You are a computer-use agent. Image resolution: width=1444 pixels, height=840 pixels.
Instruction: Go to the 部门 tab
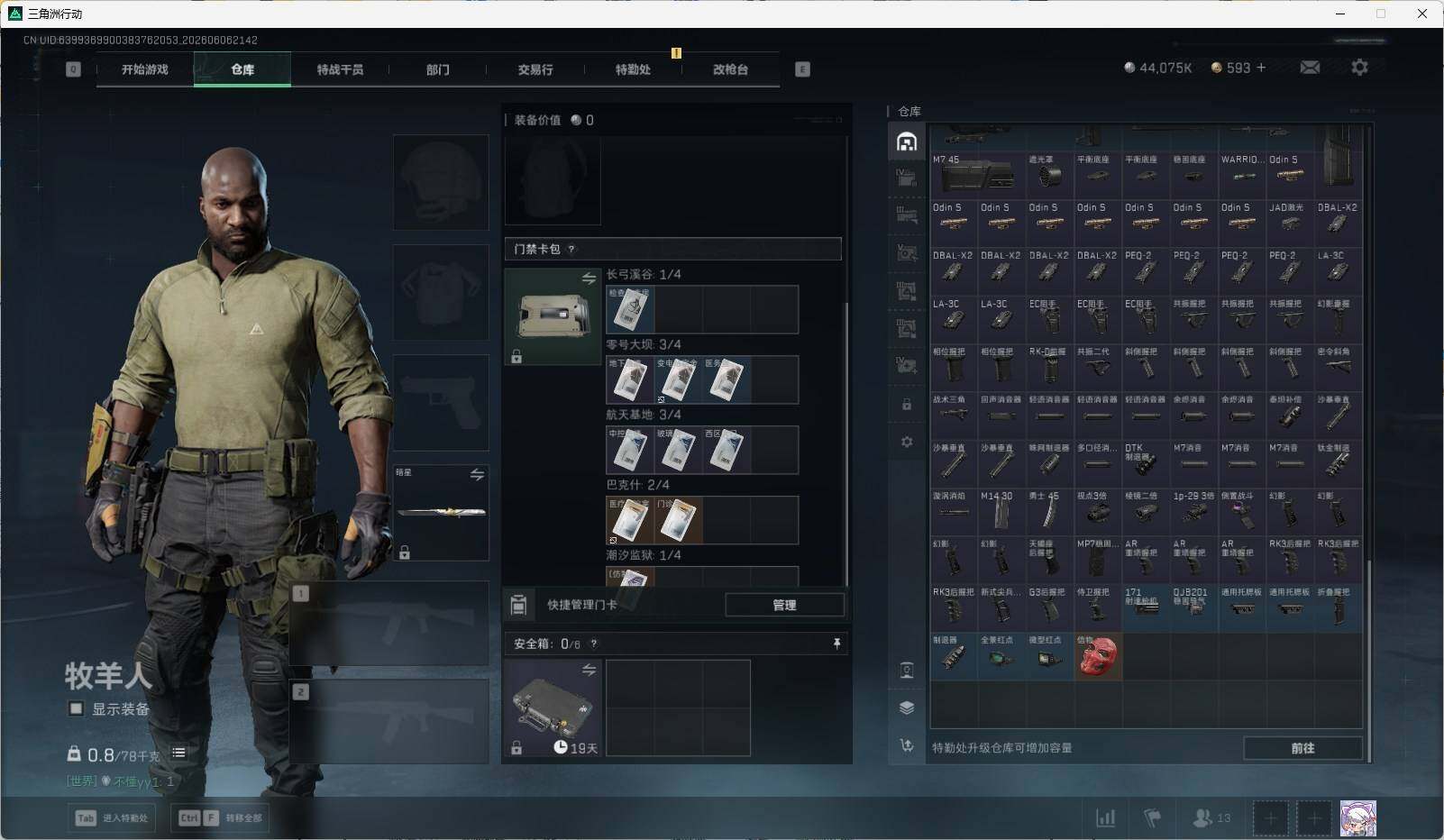[x=438, y=69]
